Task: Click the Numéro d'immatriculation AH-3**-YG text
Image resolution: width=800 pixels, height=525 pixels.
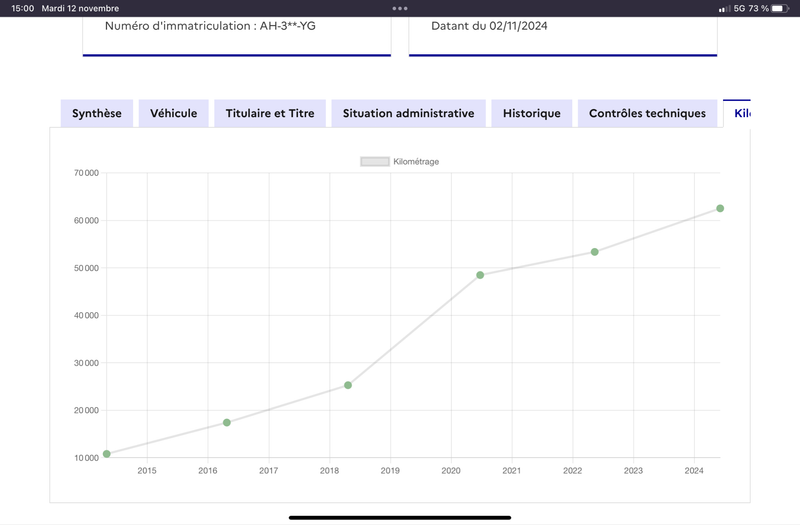Action: pyautogui.click(x=210, y=26)
